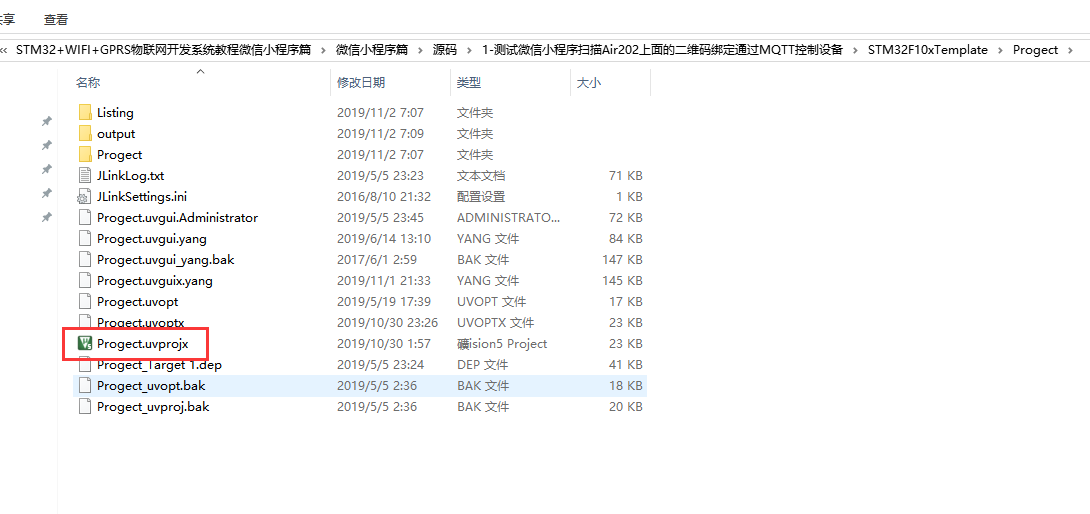Click DEP 文件 type cell

coord(482,365)
